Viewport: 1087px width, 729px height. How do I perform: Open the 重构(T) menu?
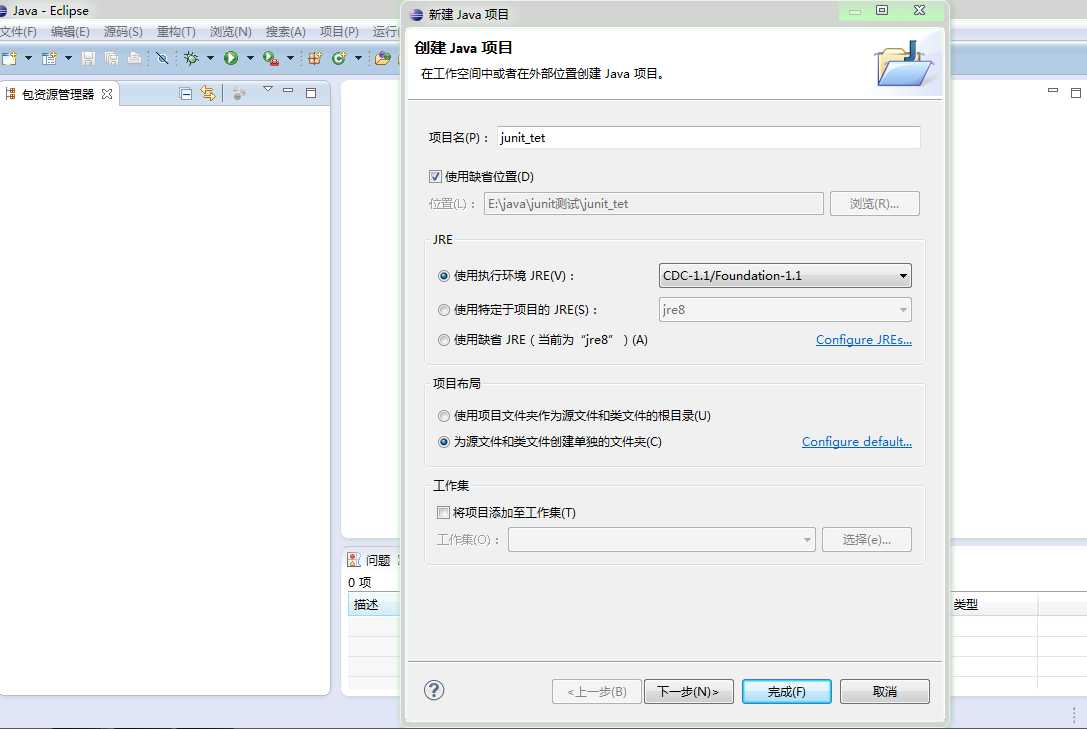click(176, 32)
